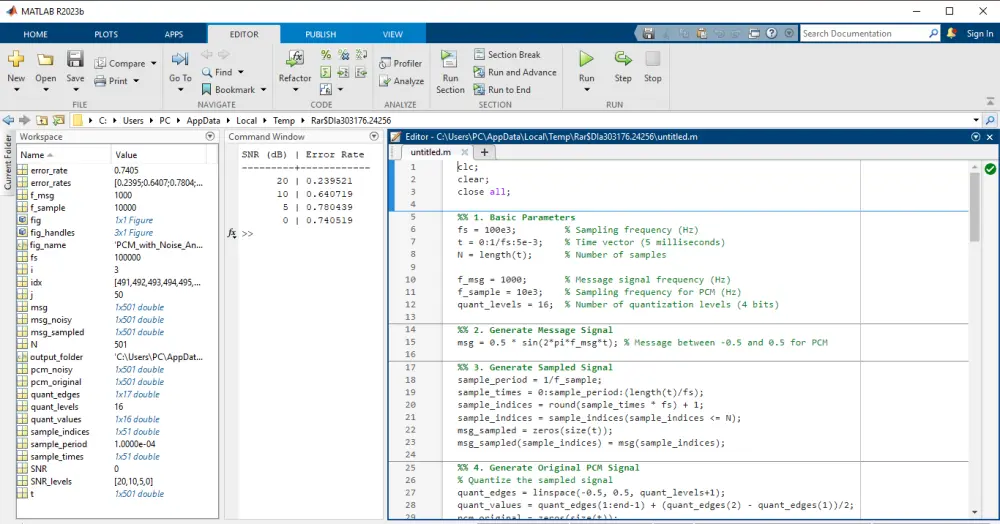Run the script with green arrow
The height and width of the screenshot is (524, 1000).
click(586, 59)
